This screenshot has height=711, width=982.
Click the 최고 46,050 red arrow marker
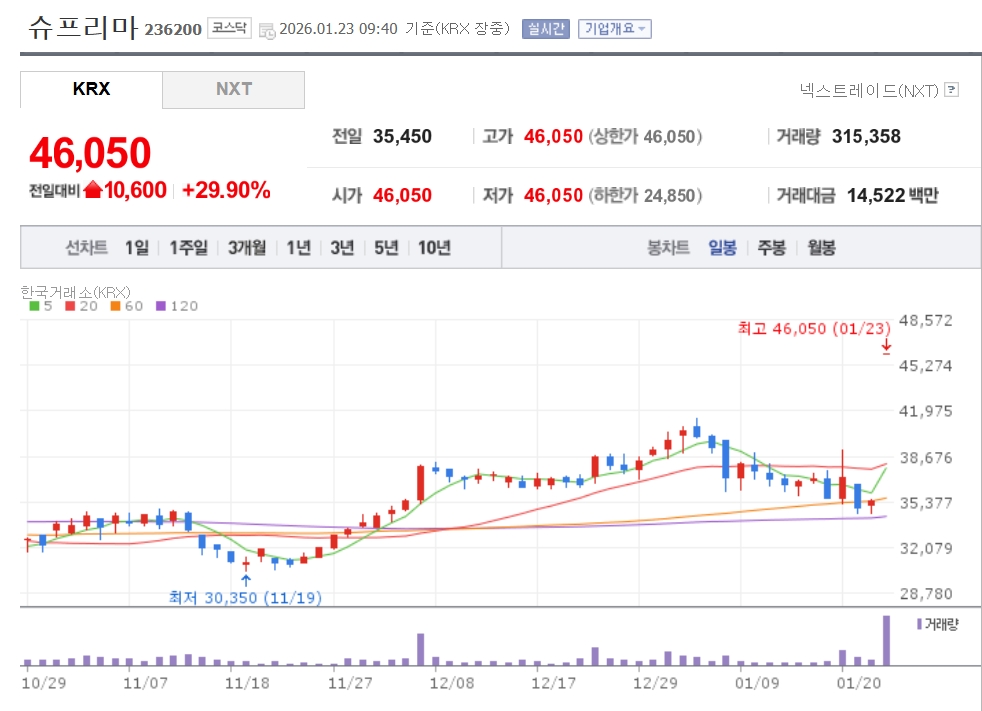(x=886, y=347)
